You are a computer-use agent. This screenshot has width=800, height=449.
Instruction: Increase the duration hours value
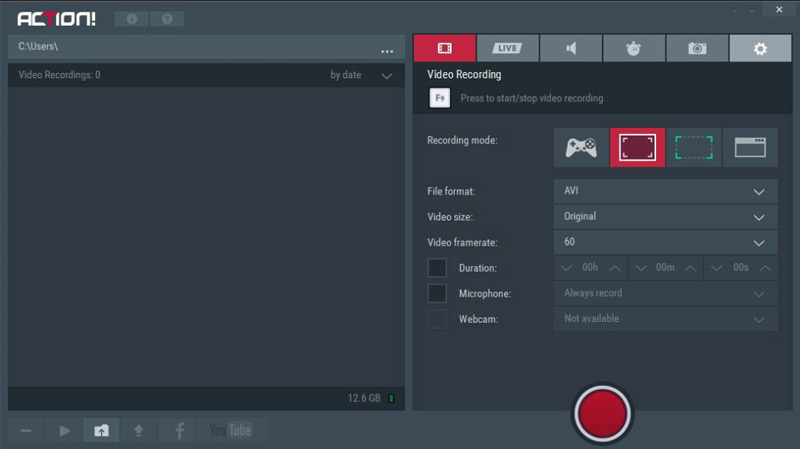[614, 268]
